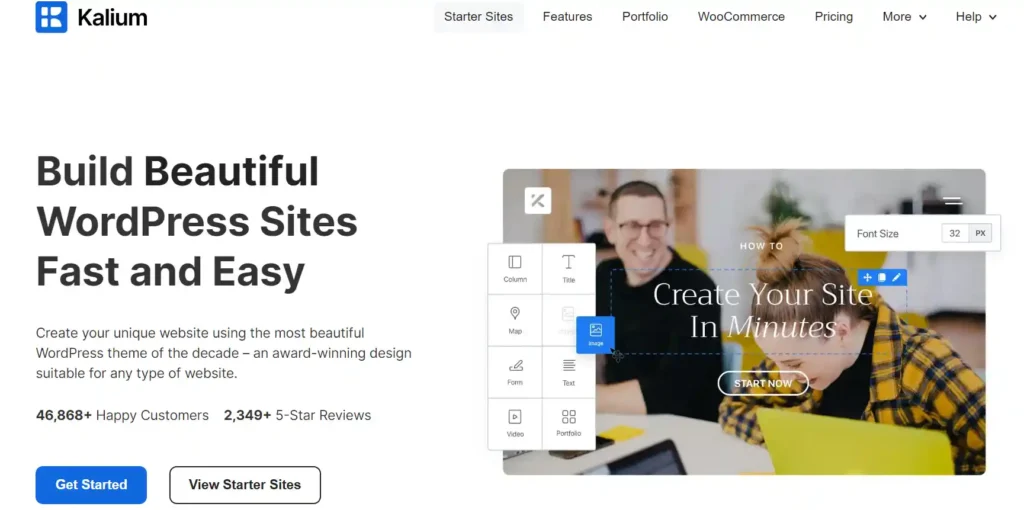This screenshot has height=510, width=1024.
Task: Click the Font Size value field
Action: click(955, 233)
